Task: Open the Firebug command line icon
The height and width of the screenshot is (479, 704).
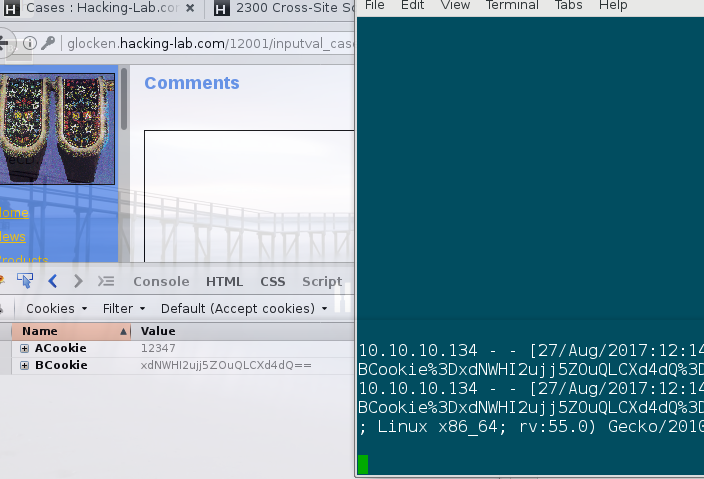Action: point(106,281)
